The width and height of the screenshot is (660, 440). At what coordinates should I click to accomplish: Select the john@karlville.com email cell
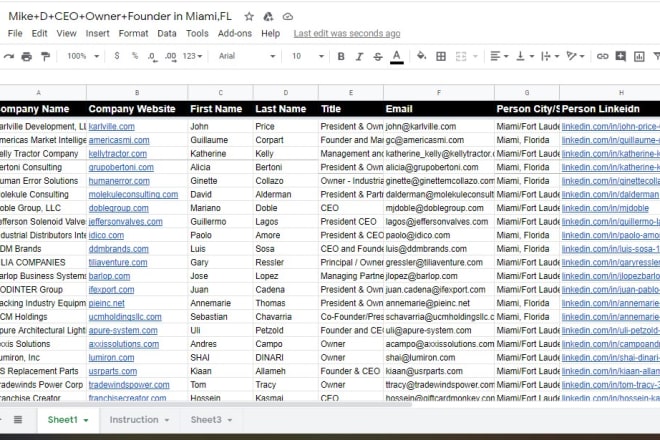[x=439, y=126]
